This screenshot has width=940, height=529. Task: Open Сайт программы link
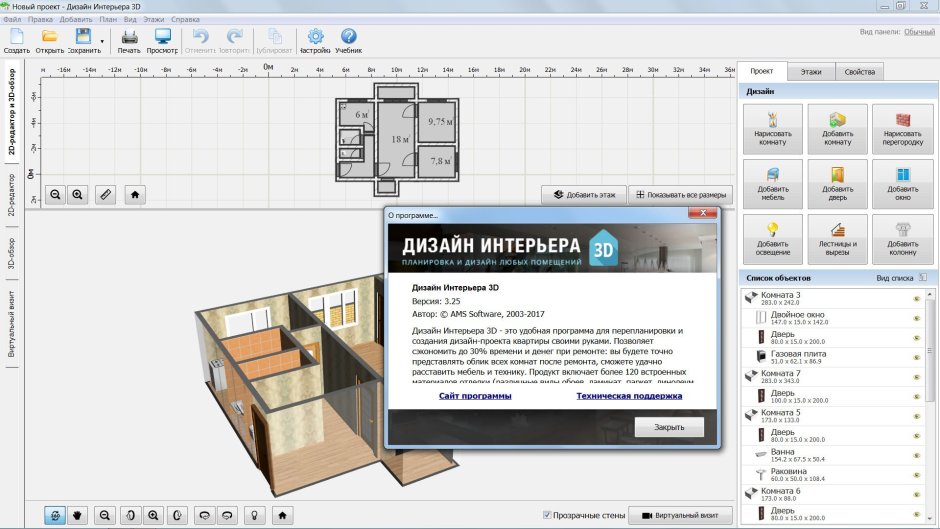[475, 396]
